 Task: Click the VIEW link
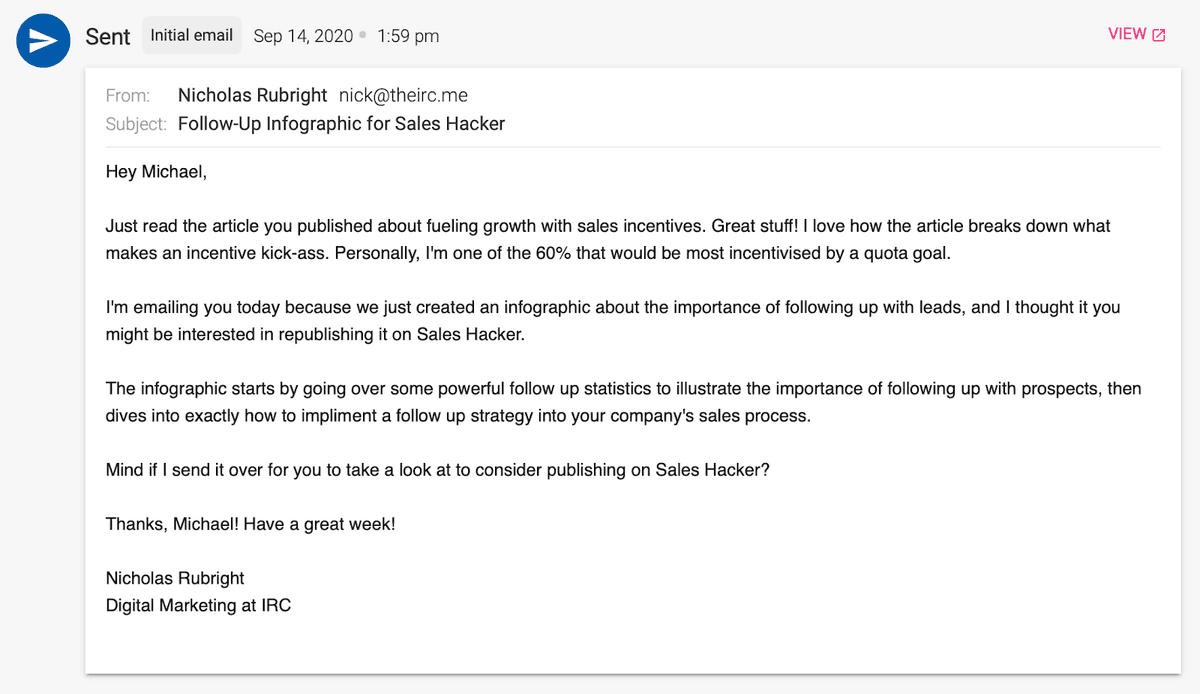[x=1127, y=34]
